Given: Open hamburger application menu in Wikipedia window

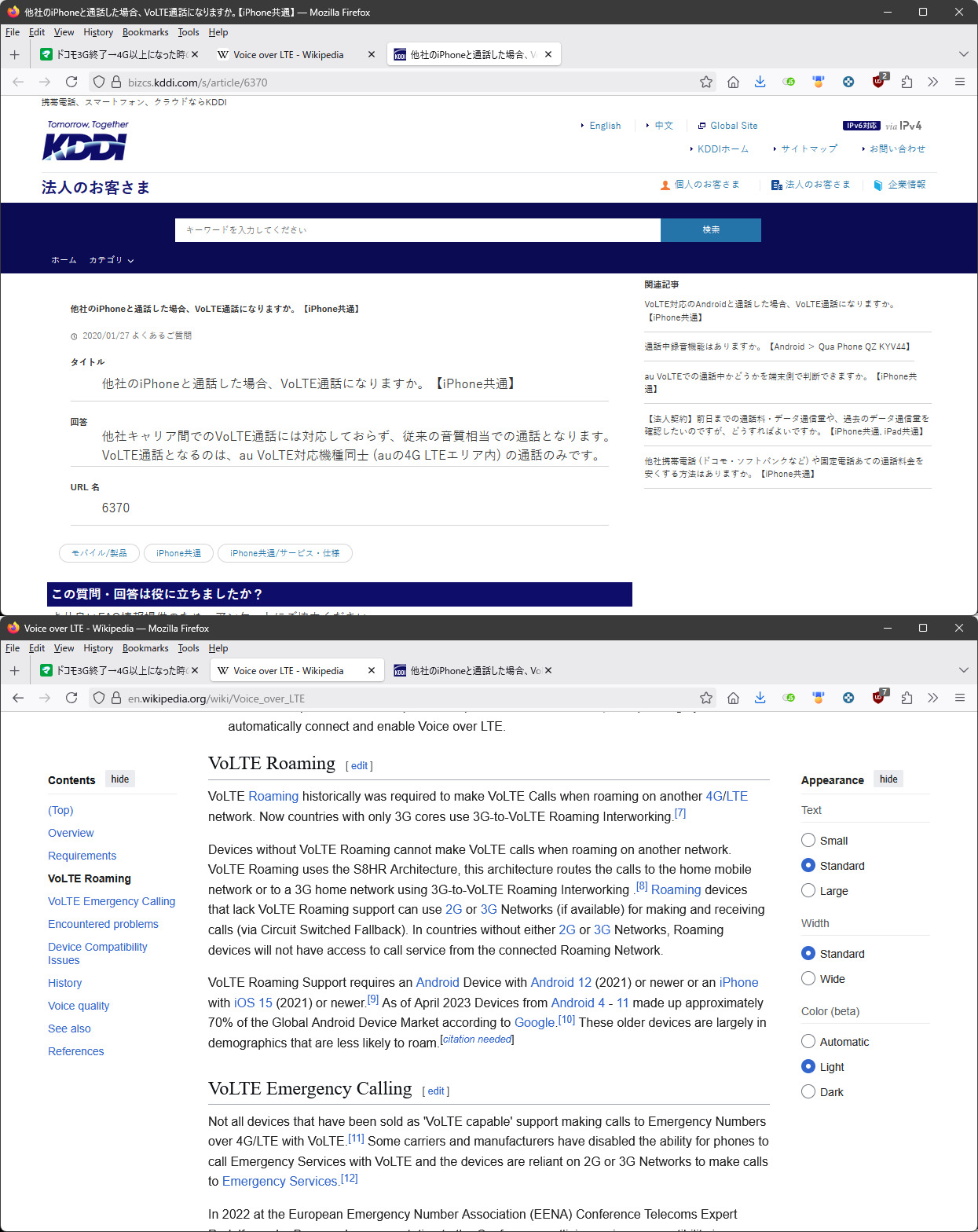Looking at the screenshot, I should tap(960, 698).
